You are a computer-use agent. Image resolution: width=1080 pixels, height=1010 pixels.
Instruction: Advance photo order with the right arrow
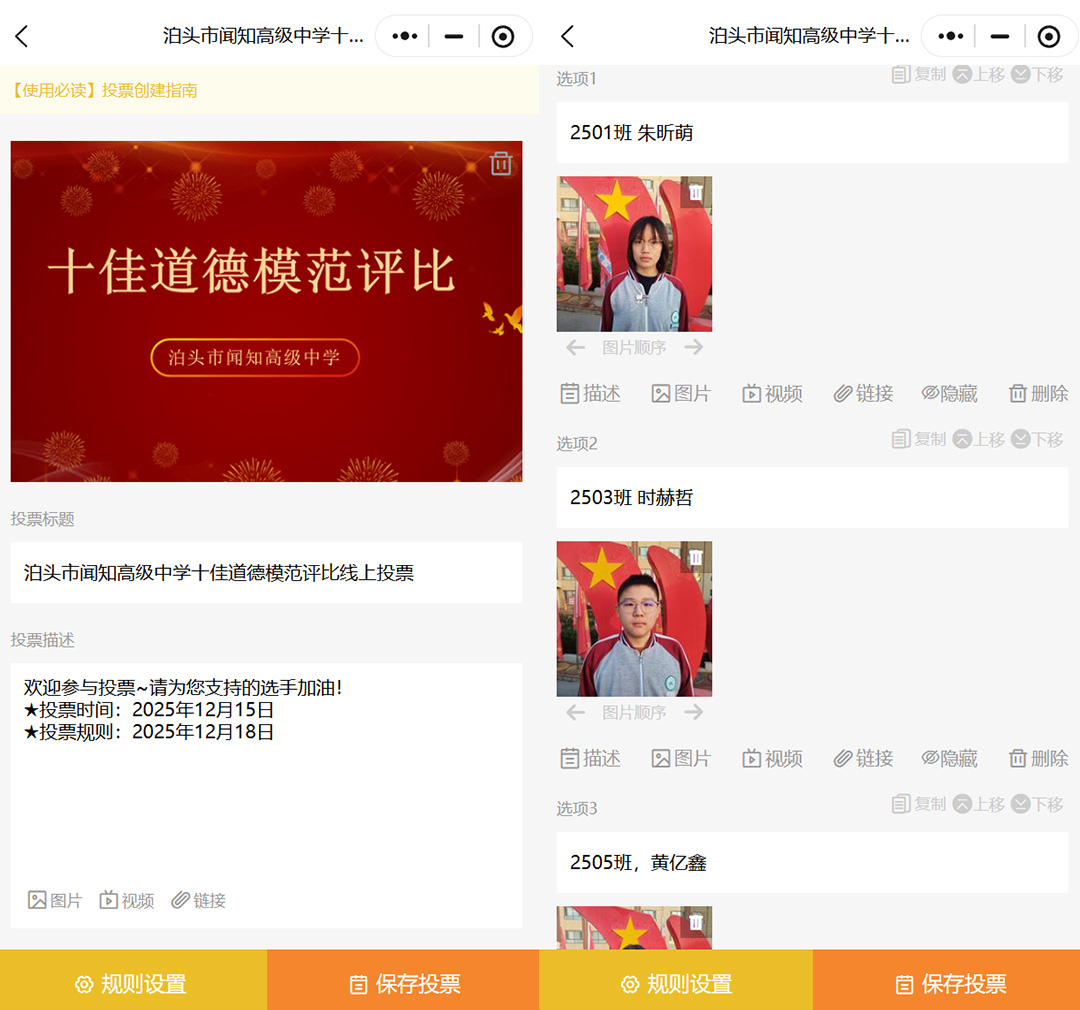(x=695, y=347)
